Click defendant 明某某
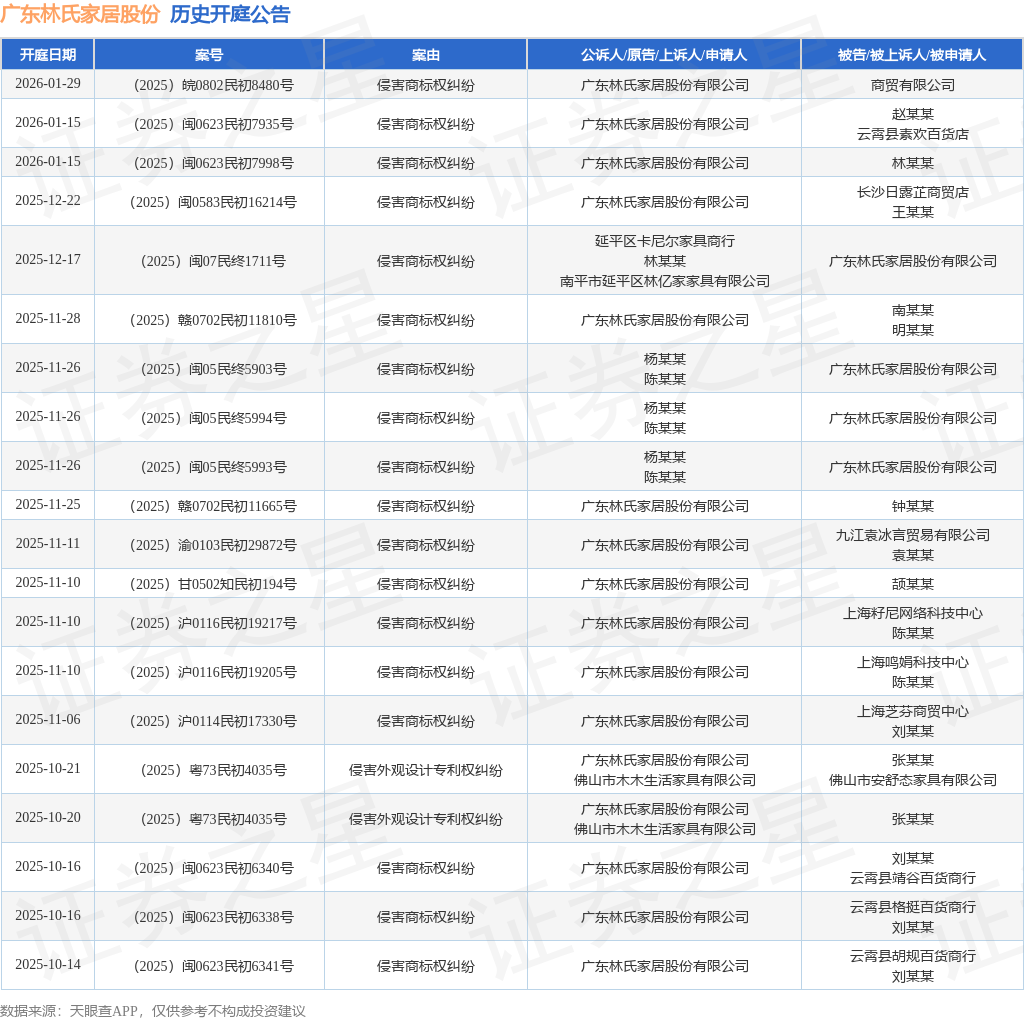The height and width of the screenshot is (1020, 1024). [x=912, y=330]
